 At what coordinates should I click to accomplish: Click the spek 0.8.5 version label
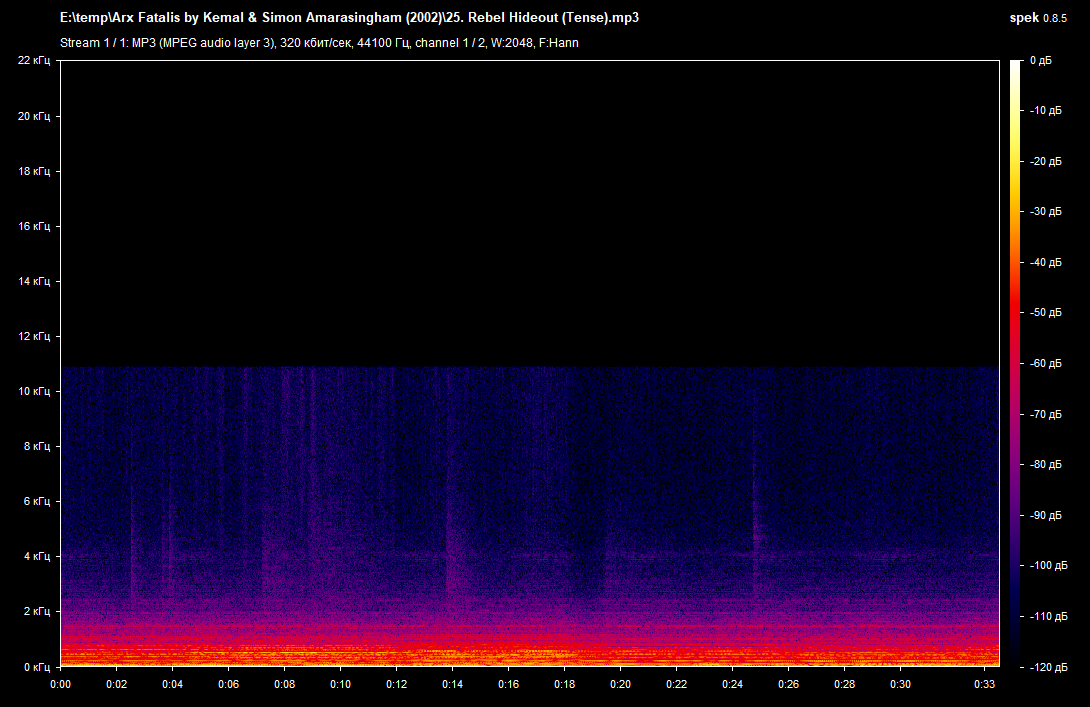coord(1038,18)
